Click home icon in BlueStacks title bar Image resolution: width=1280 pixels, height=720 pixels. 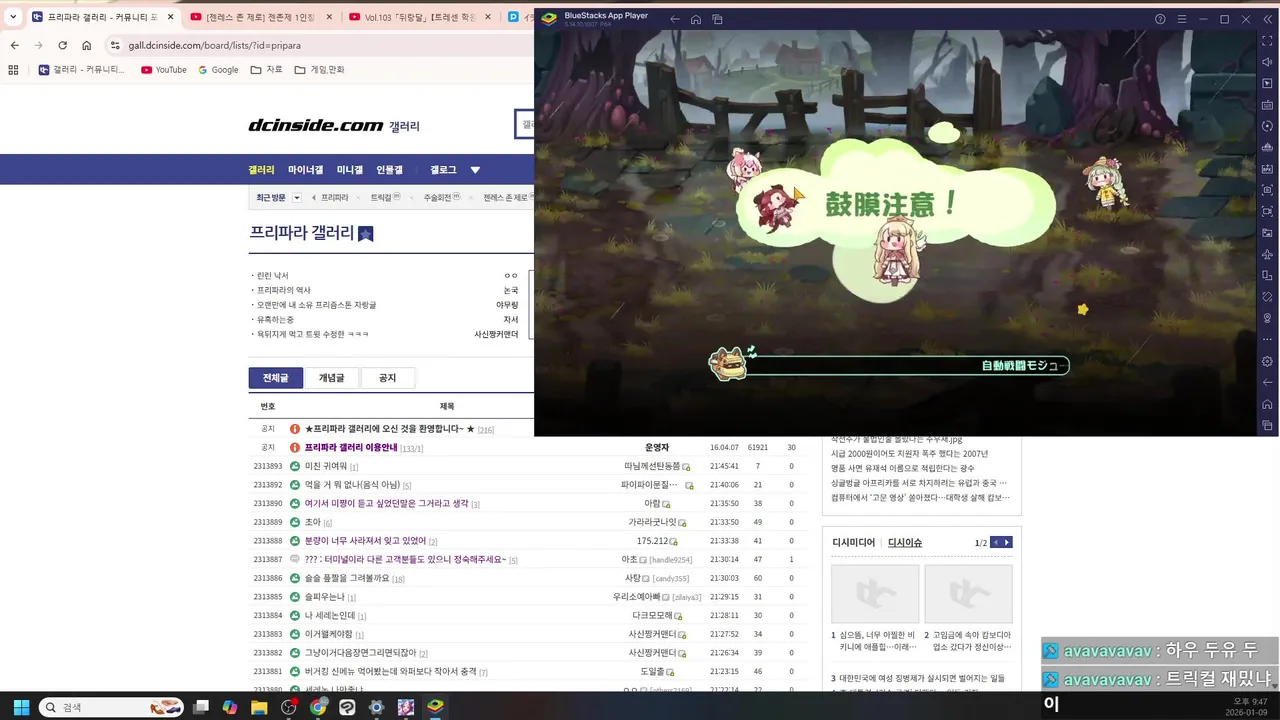coord(696,19)
